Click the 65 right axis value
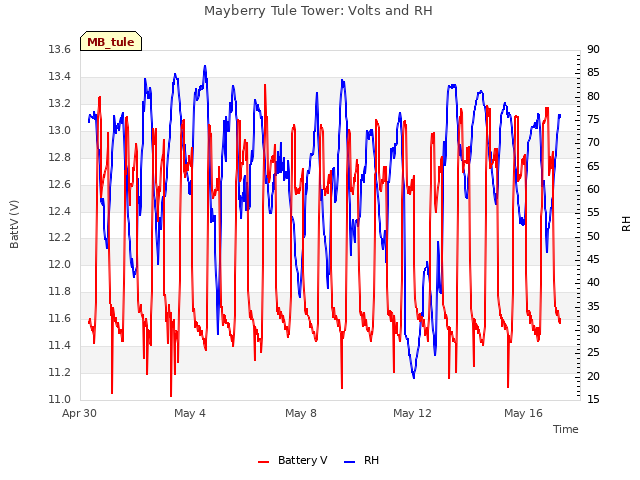Image resolution: width=640 pixels, height=480 pixels. coord(593,166)
